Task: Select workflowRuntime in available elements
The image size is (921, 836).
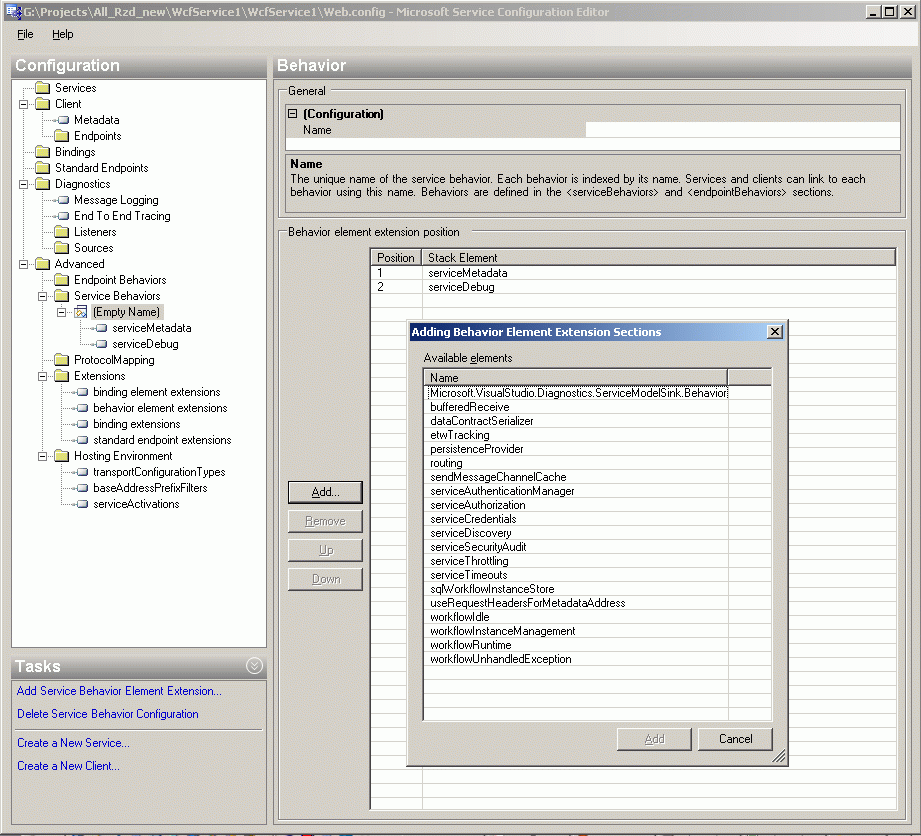Action: click(x=576, y=645)
